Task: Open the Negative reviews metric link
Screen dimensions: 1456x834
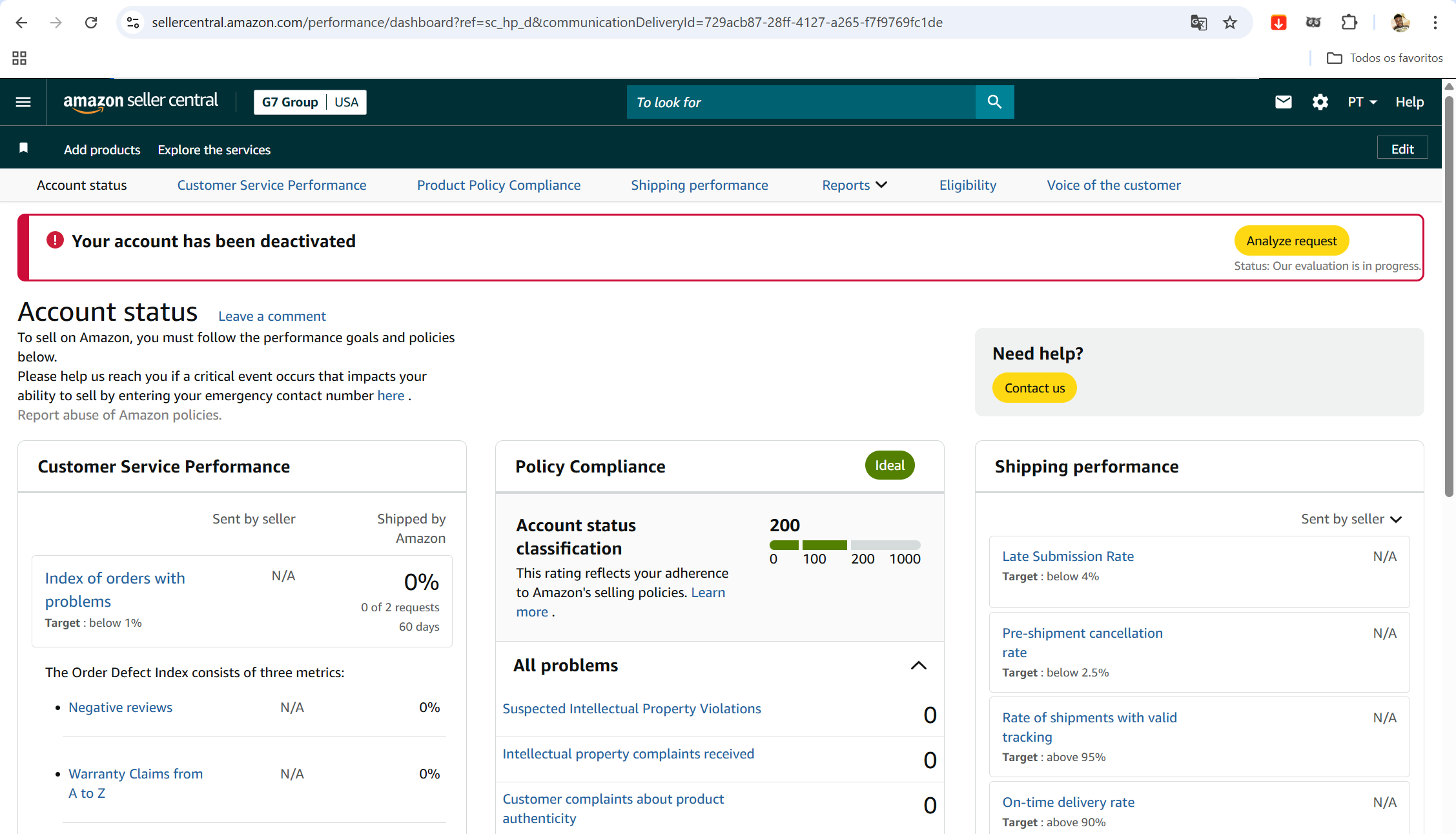Action: point(120,707)
